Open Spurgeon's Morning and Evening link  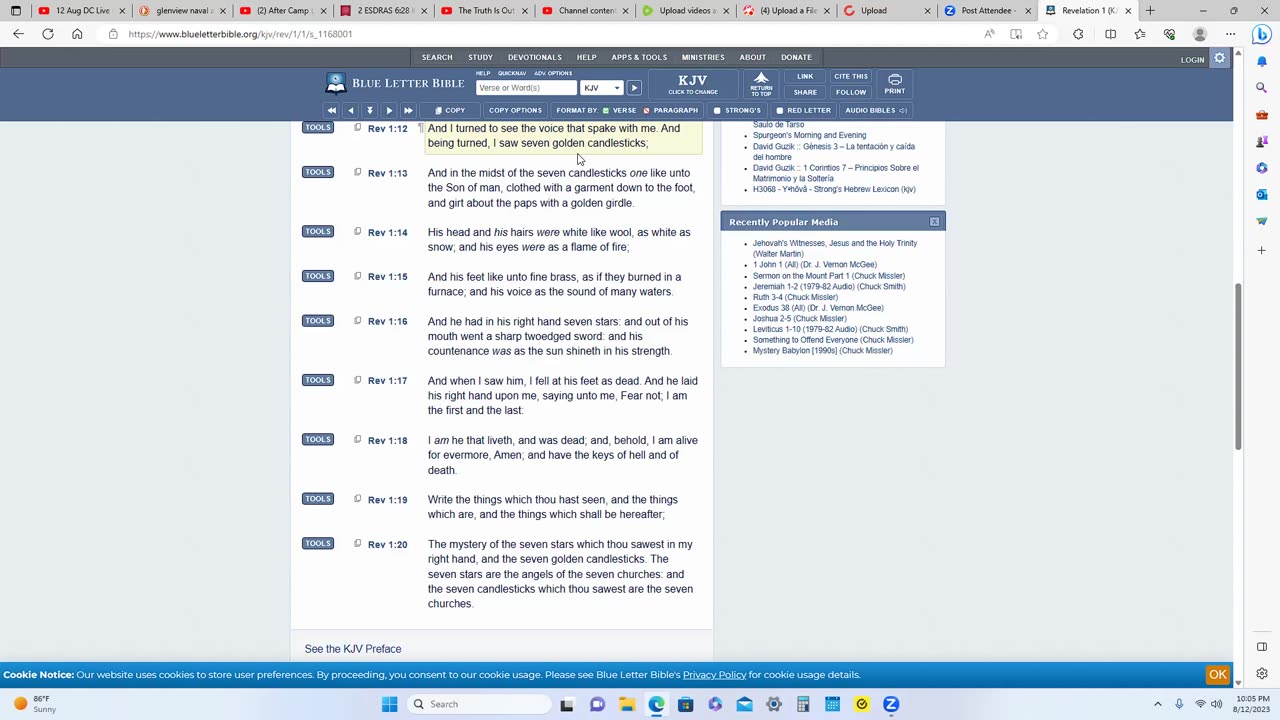pos(809,135)
